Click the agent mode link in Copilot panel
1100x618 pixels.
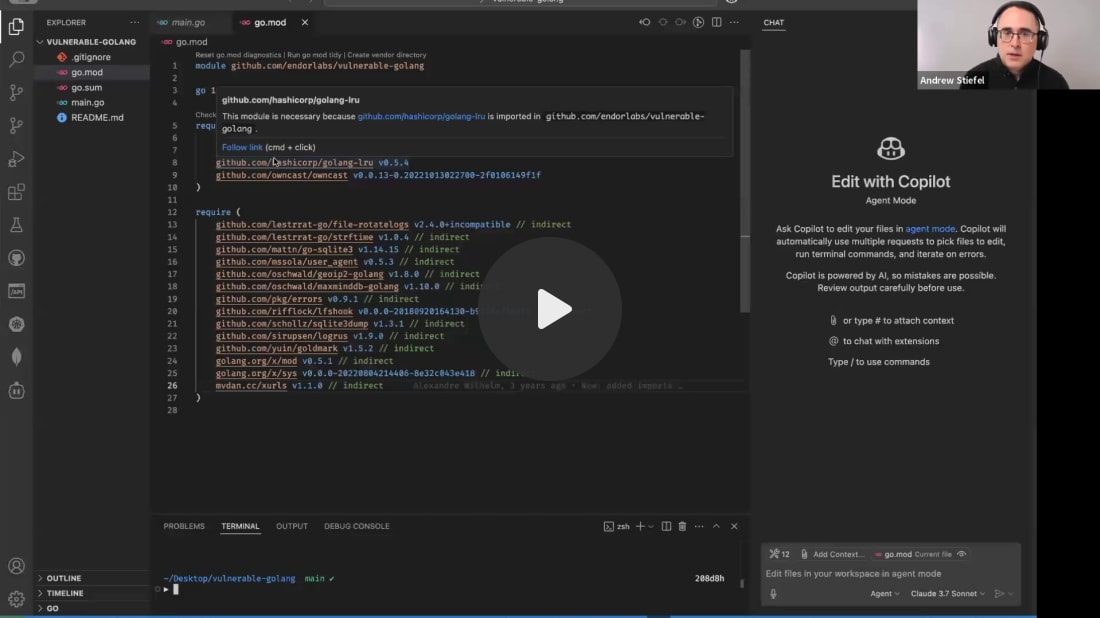[x=930, y=229]
